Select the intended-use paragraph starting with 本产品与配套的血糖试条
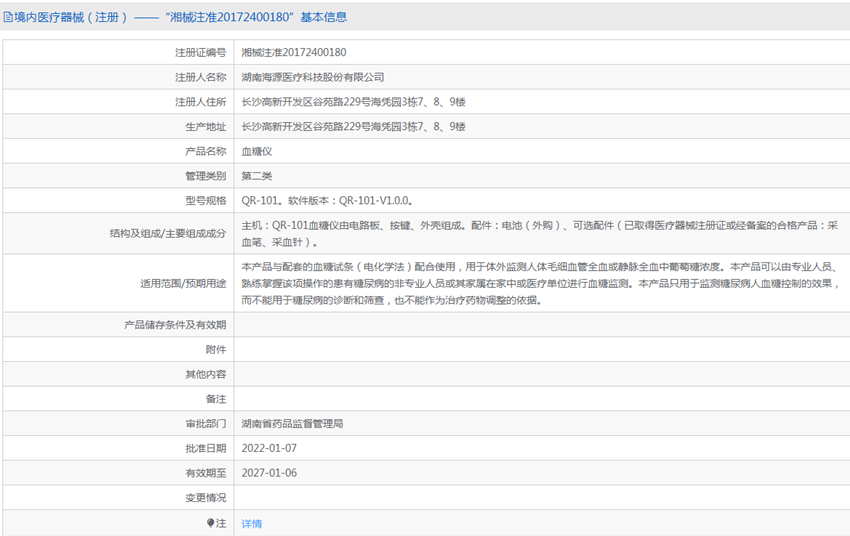 (x=541, y=283)
